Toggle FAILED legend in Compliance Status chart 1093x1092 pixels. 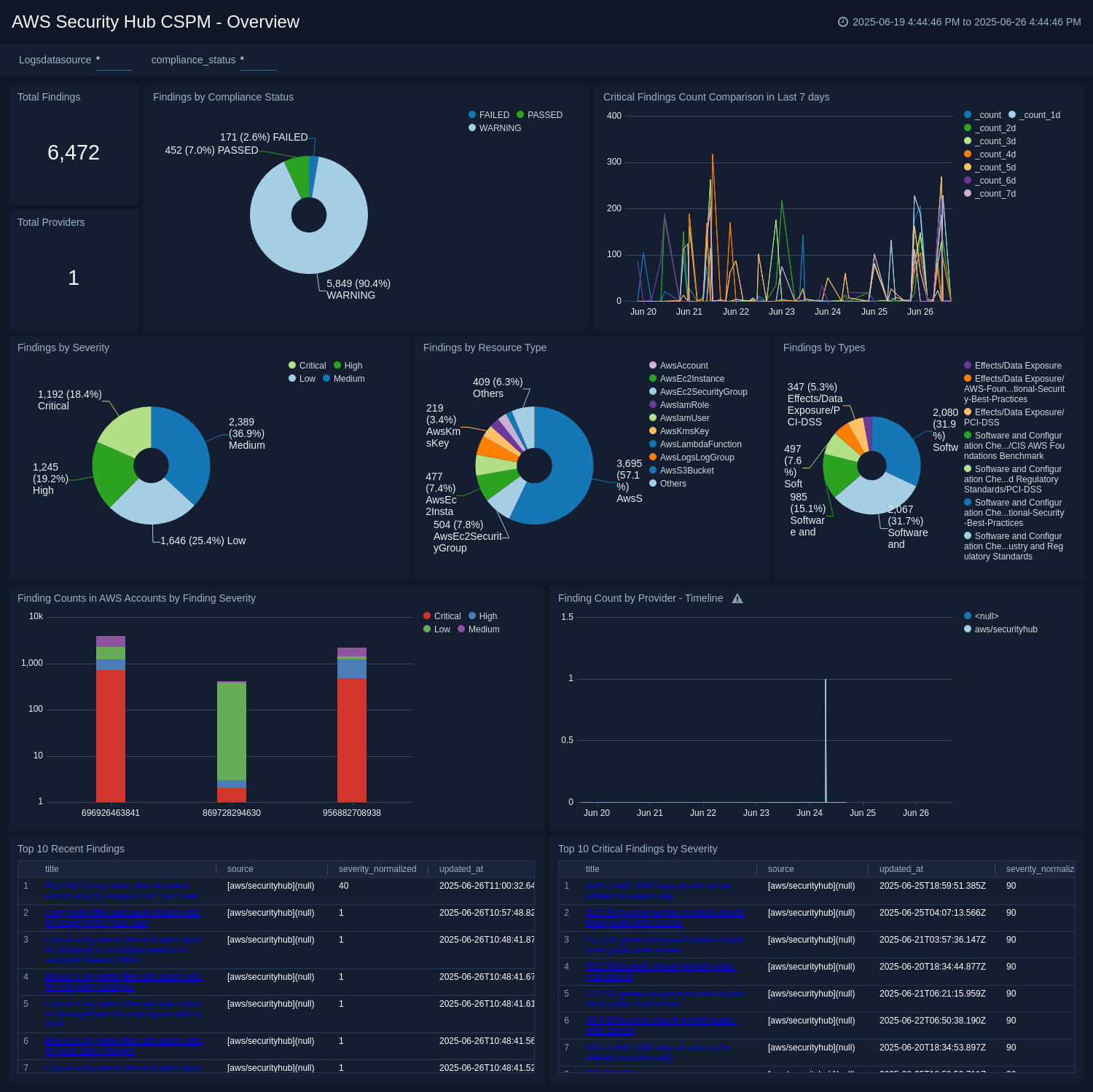tap(489, 115)
